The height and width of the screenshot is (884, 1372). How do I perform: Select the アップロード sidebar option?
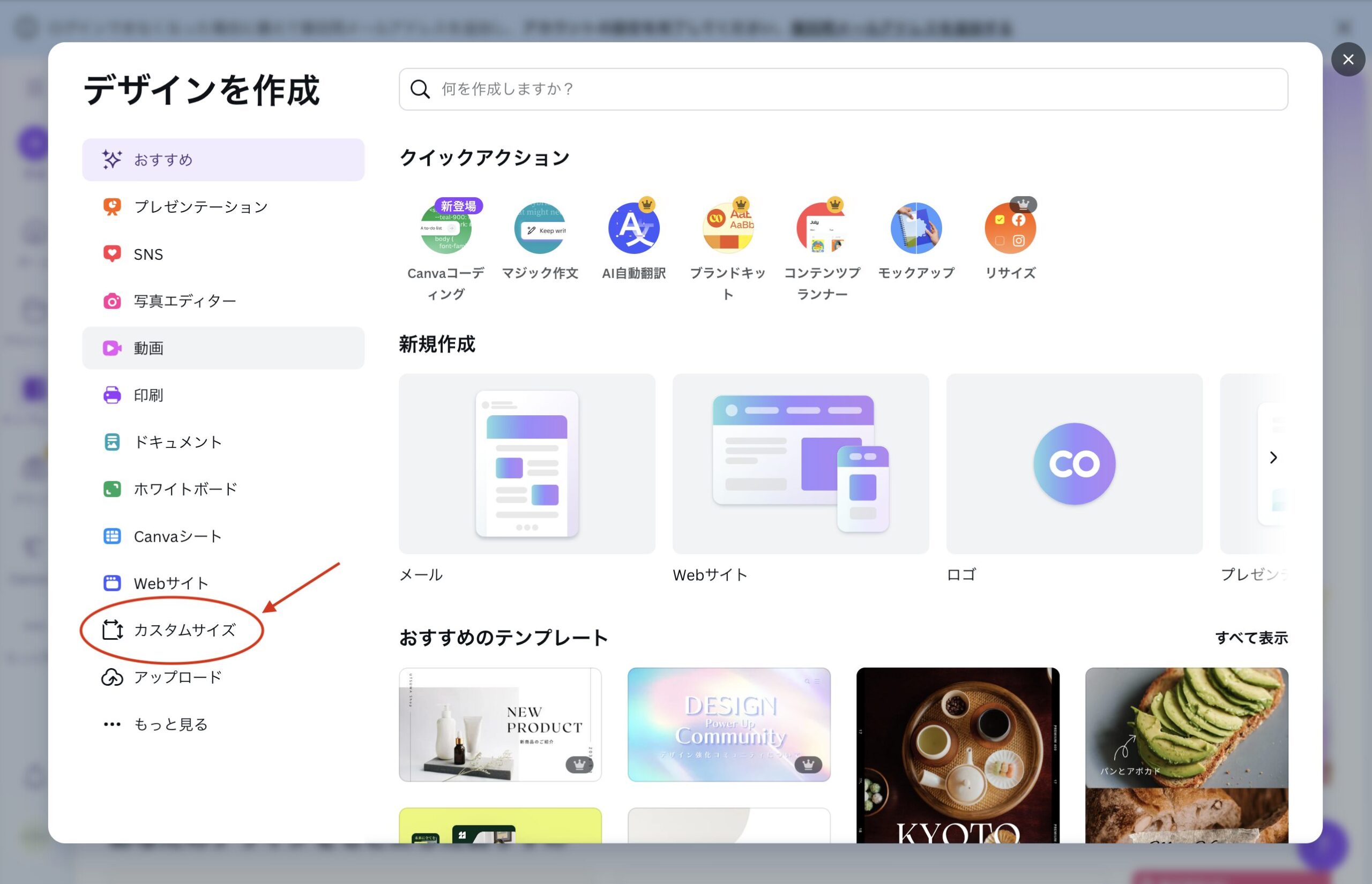point(177,677)
